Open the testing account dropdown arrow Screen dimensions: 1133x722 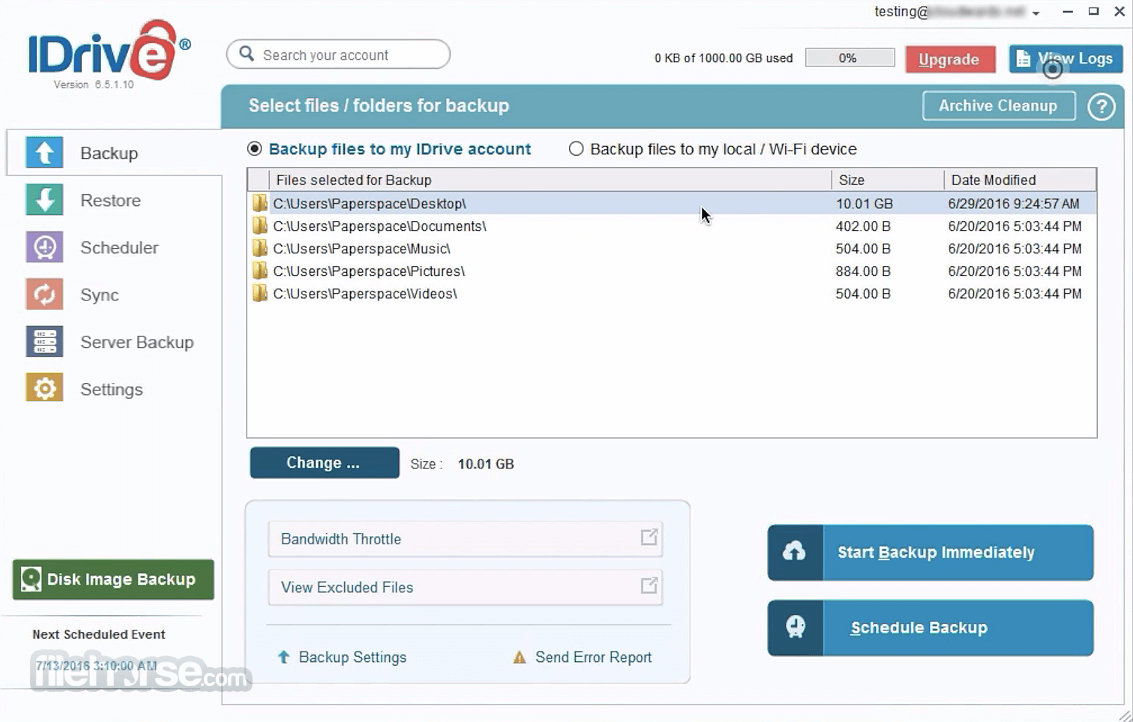click(x=1034, y=12)
